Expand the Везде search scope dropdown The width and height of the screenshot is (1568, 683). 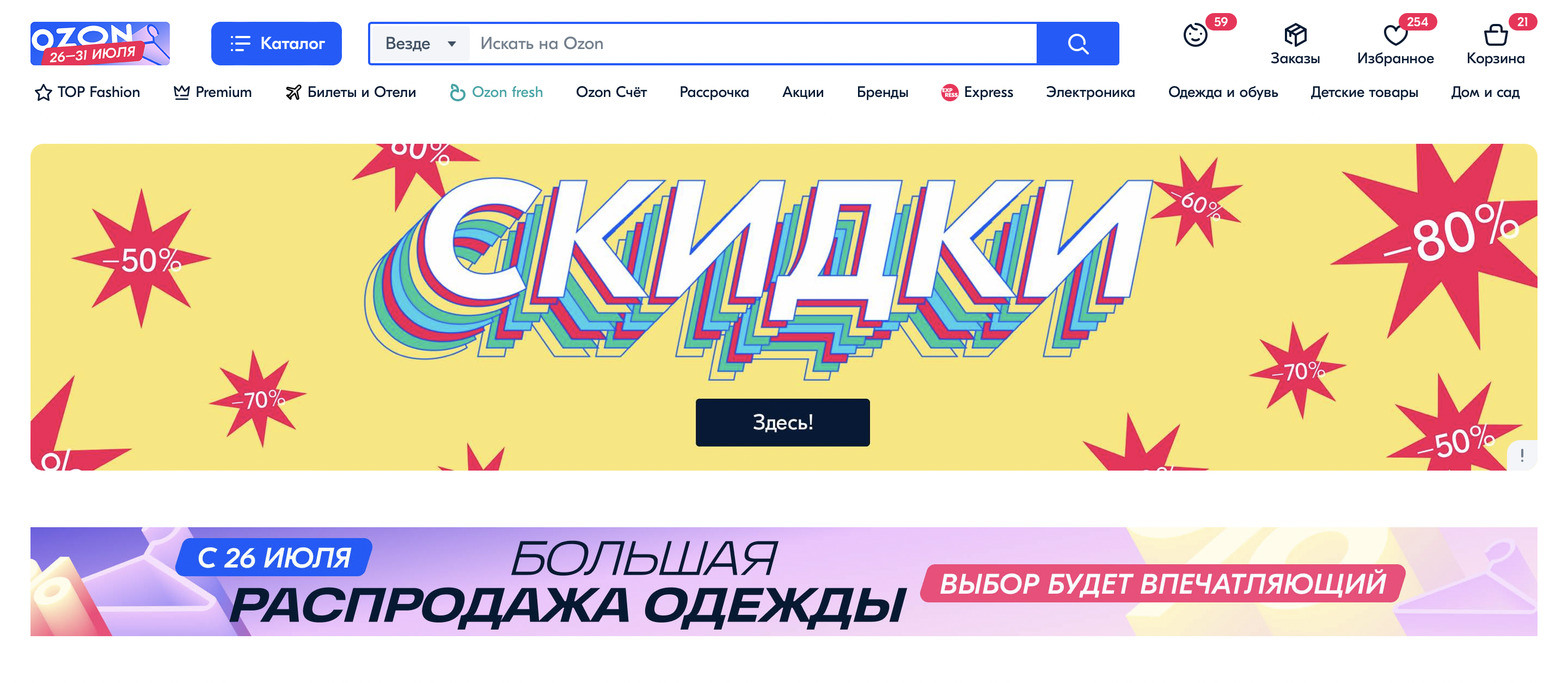coord(421,43)
